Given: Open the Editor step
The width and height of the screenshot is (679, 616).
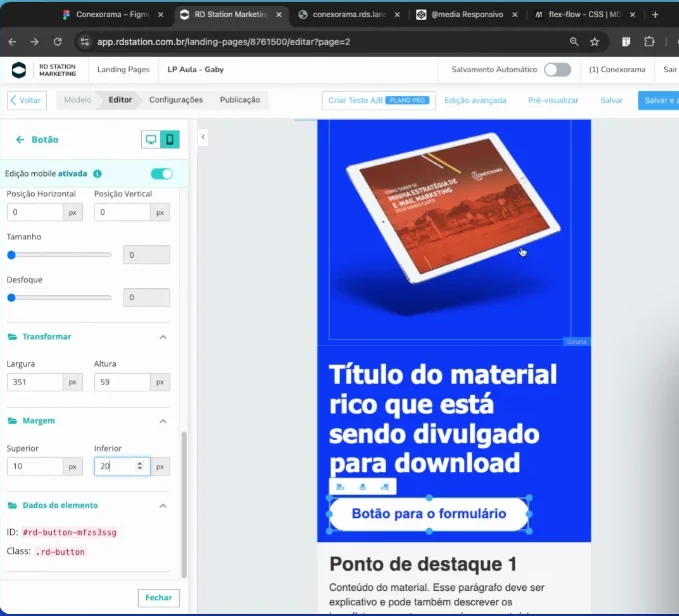Looking at the screenshot, I should [120, 100].
